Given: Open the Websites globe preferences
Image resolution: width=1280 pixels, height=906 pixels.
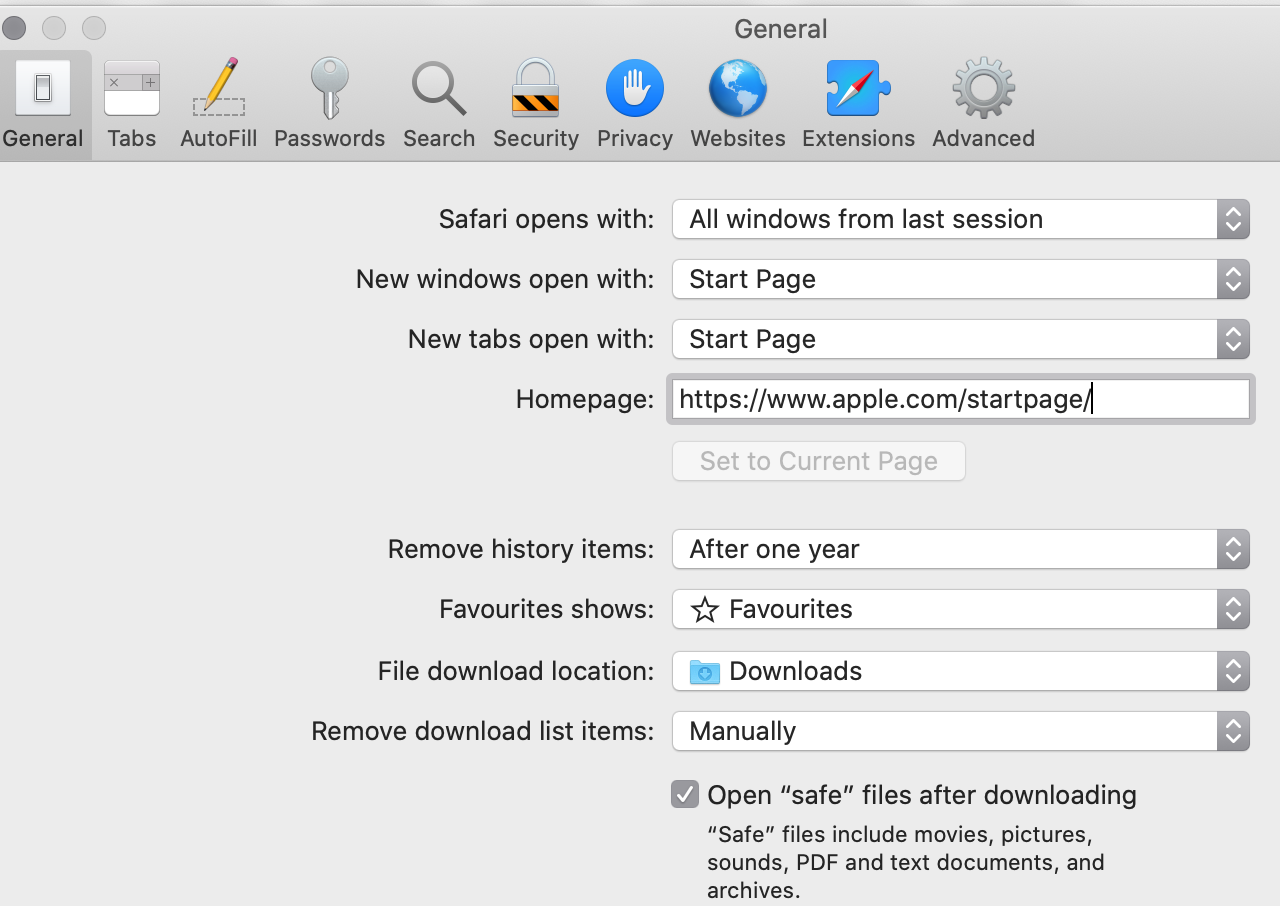Looking at the screenshot, I should point(738,105).
